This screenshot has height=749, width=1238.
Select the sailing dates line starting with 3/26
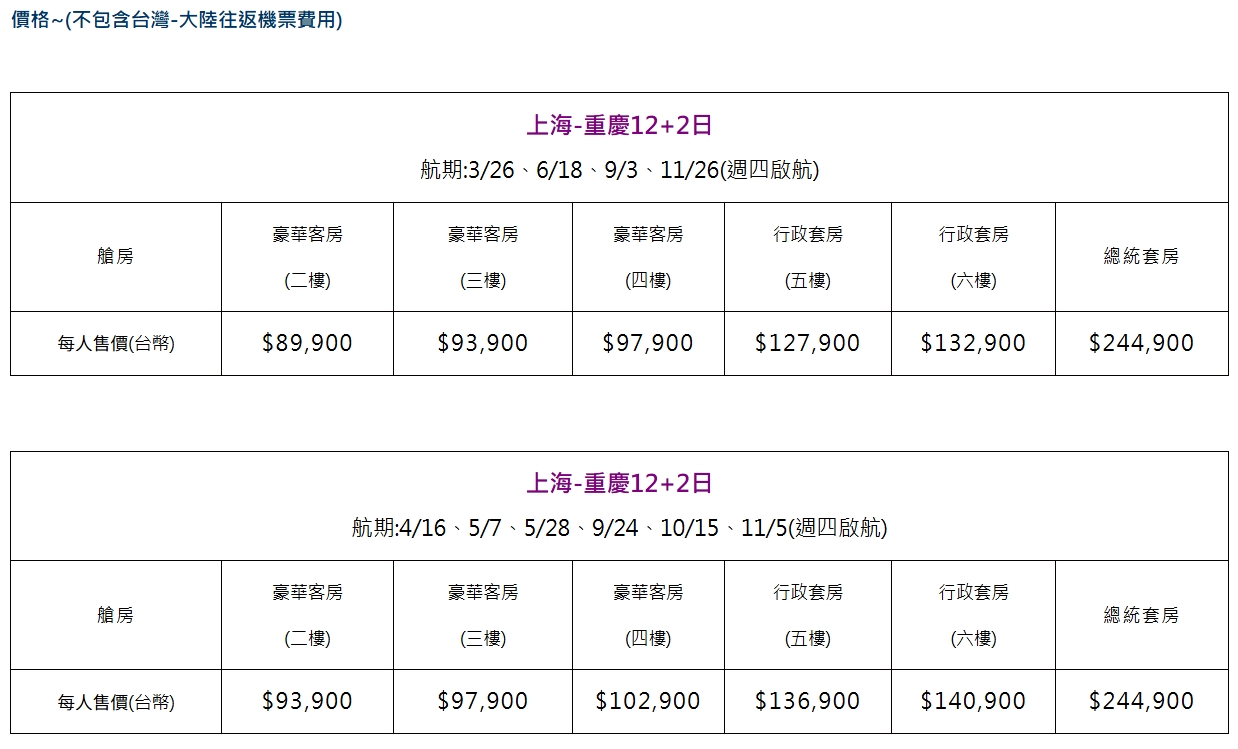tap(619, 170)
